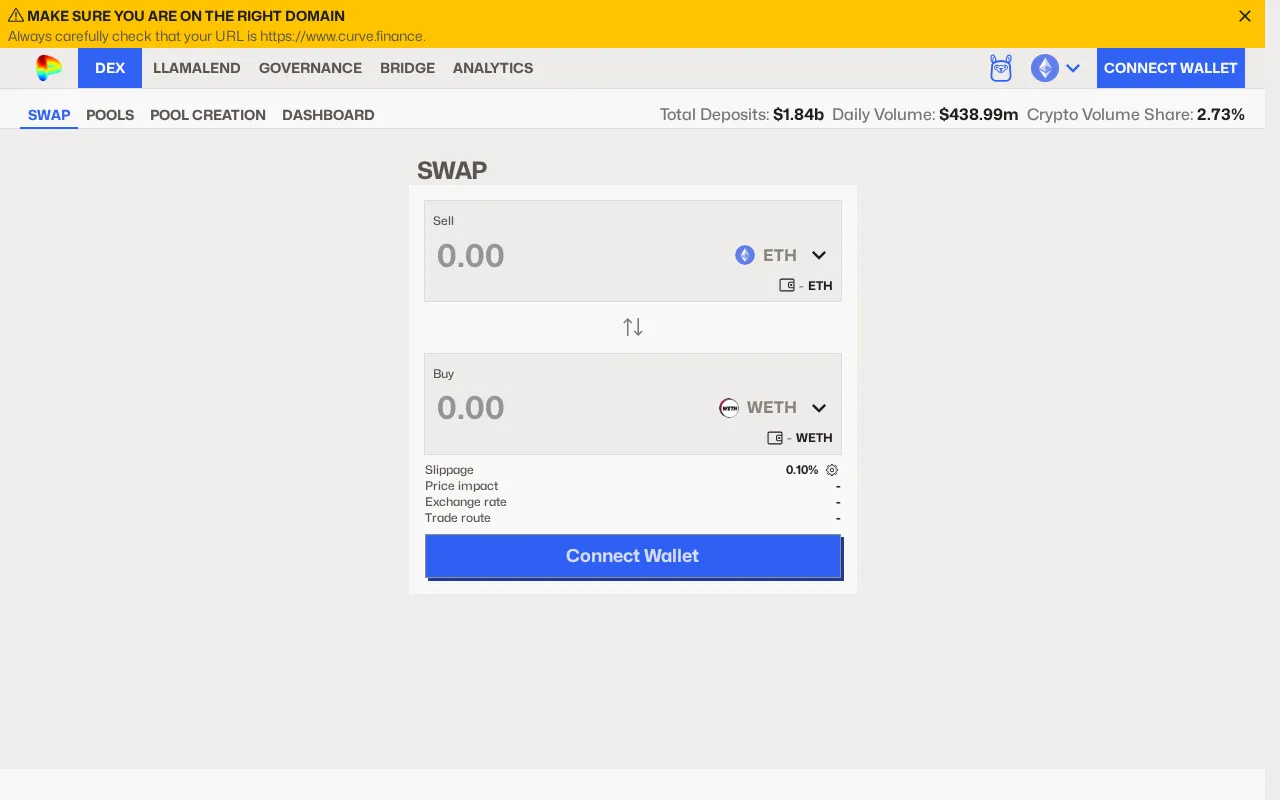The height and width of the screenshot is (800, 1280).
Task: Expand the ETH sell token dropdown arrow
Action: (x=819, y=255)
